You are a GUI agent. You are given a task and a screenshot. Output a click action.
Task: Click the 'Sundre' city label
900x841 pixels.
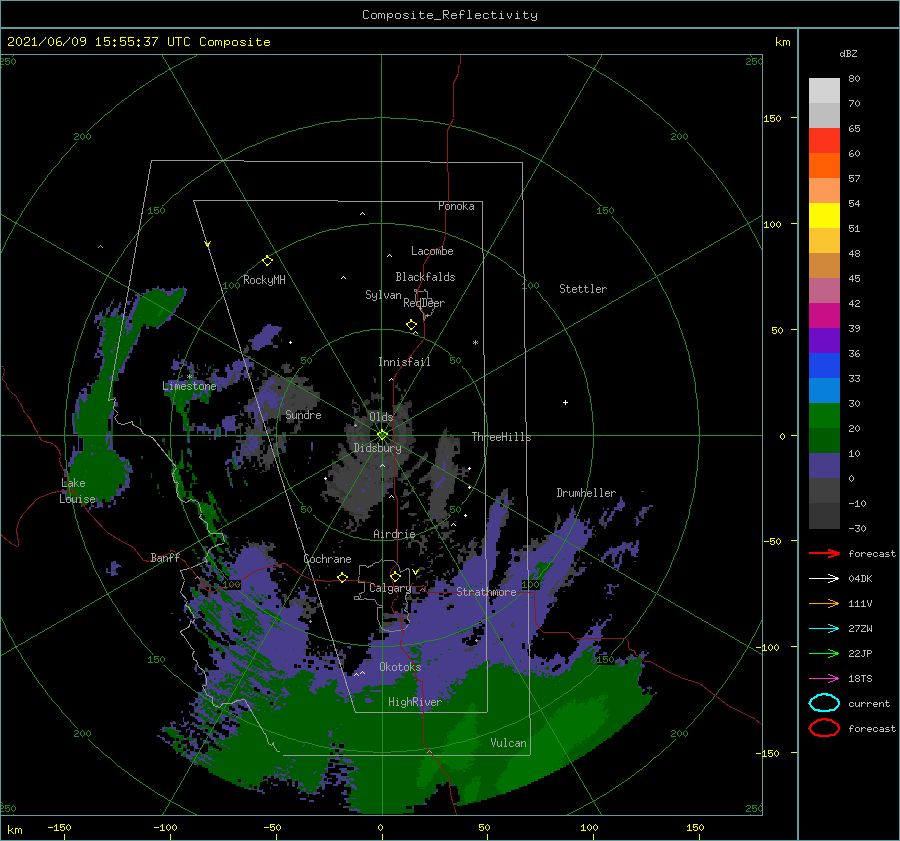click(303, 415)
